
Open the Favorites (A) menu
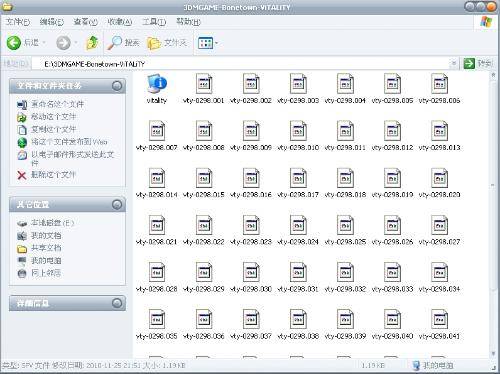pyautogui.click(x=120, y=22)
